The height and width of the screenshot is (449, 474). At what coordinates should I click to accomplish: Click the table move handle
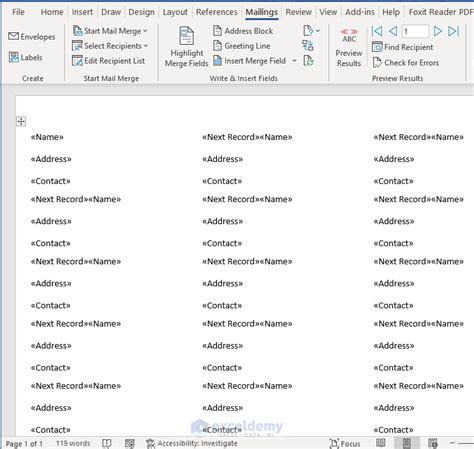(21, 121)
